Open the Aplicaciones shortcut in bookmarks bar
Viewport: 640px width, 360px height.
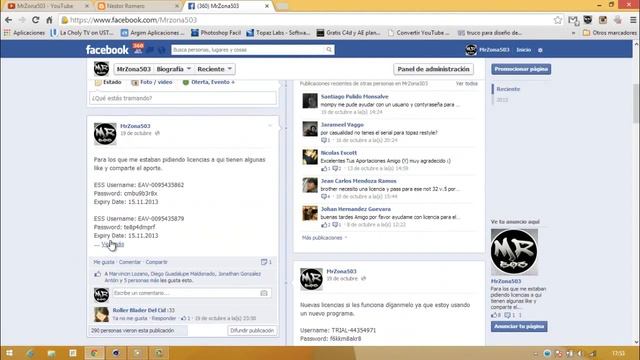point(24,33)
